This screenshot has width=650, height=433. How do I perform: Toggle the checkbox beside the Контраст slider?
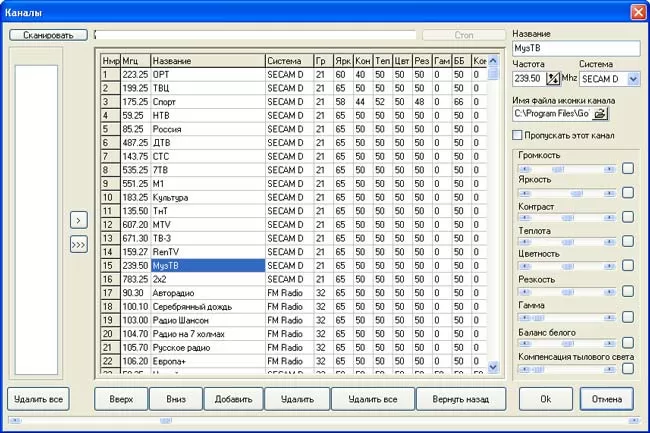(x=627, y=217)
